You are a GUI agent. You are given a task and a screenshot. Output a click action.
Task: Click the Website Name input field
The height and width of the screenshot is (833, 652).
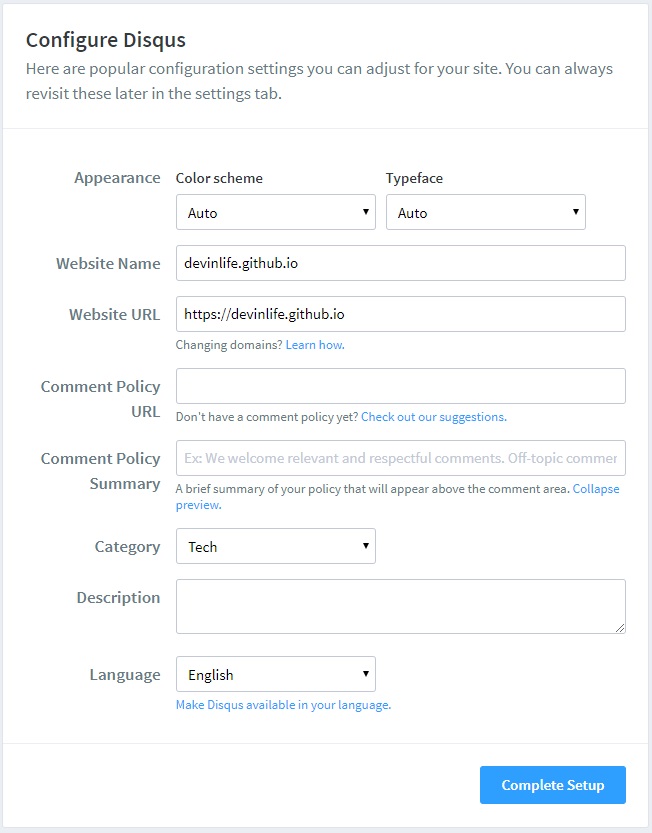point(401,263)
